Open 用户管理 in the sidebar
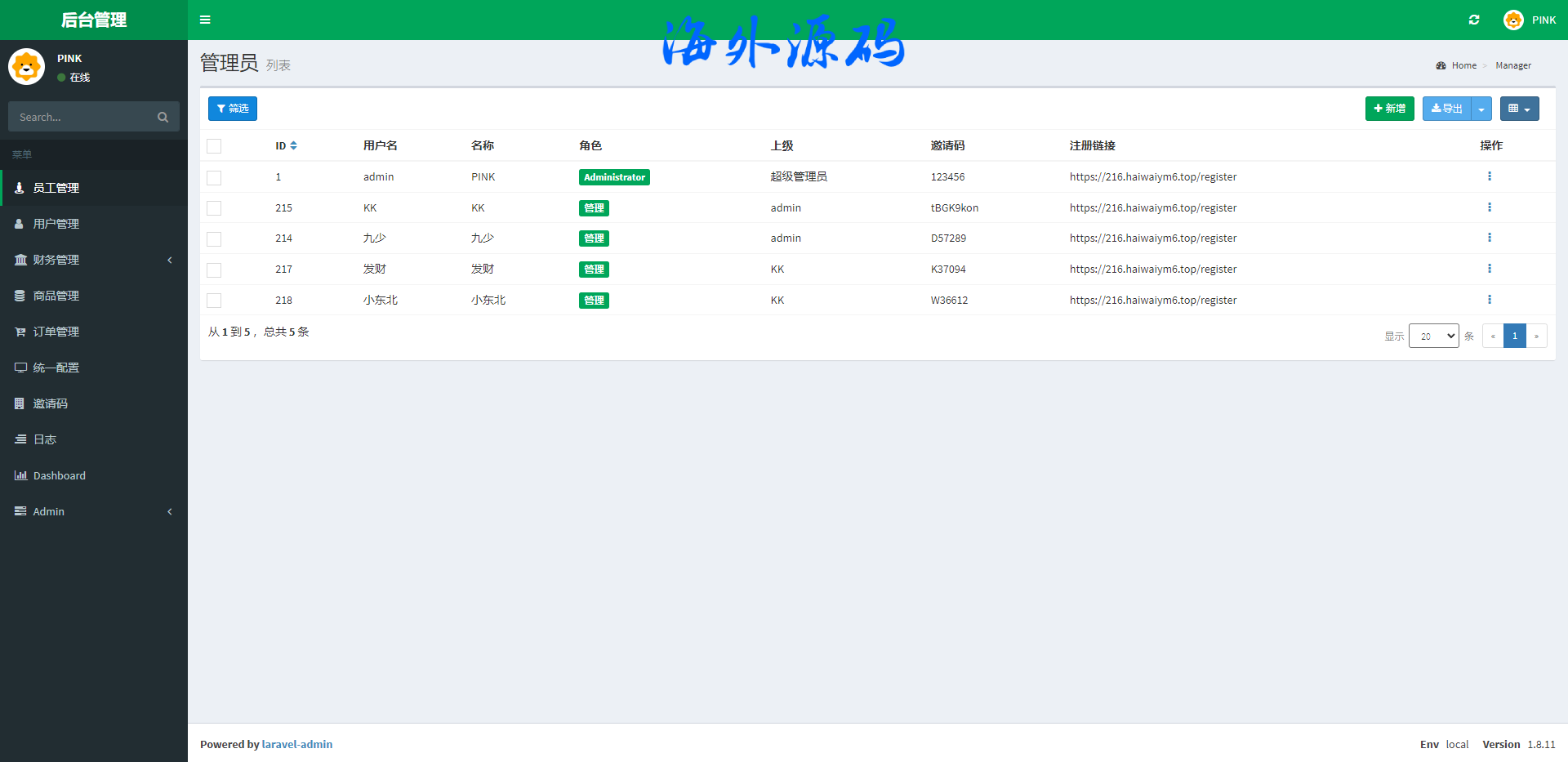Viewport: 1568px width, 762px height. pyautogui.click(x=56, y=224)
